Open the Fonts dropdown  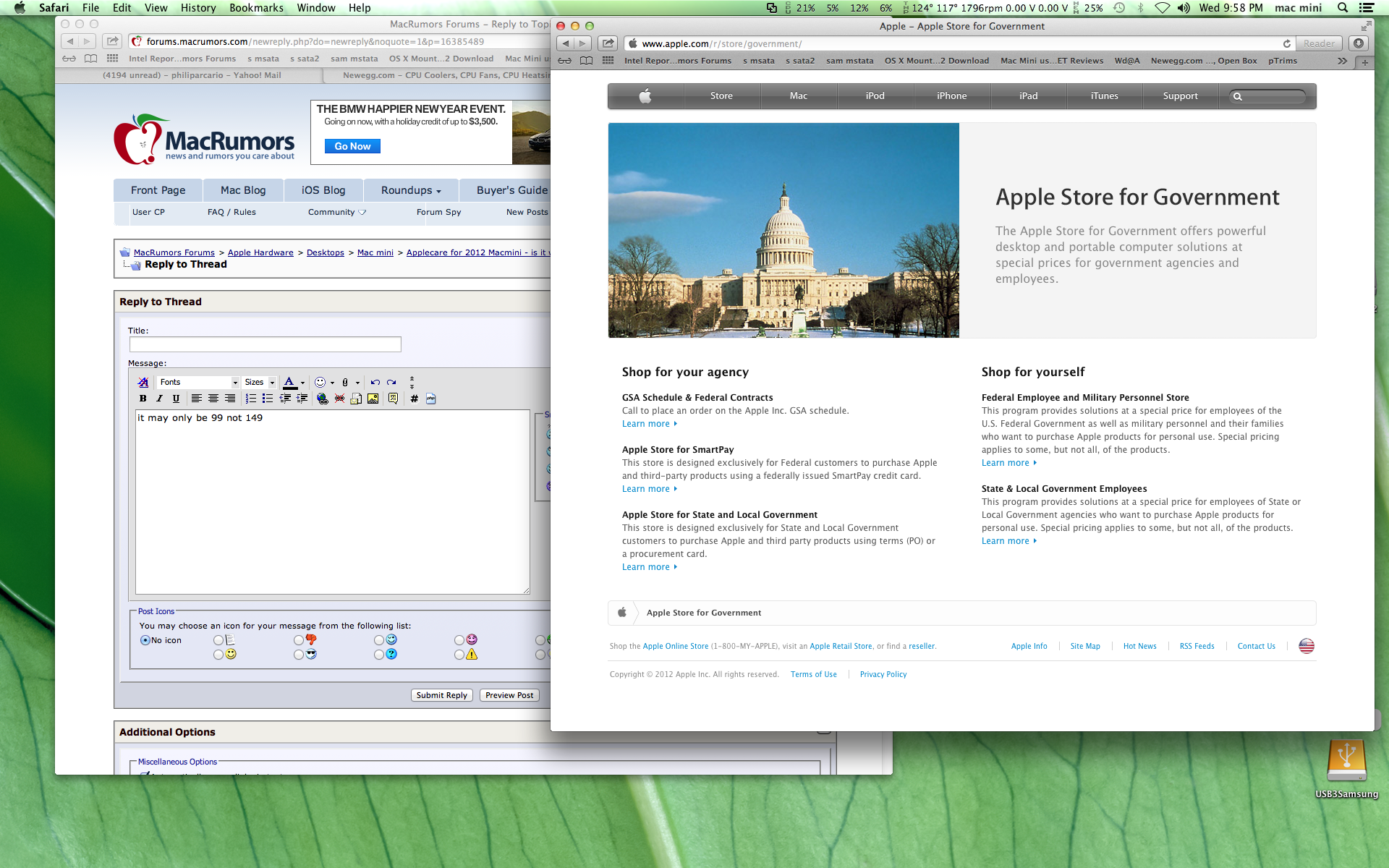198,382
